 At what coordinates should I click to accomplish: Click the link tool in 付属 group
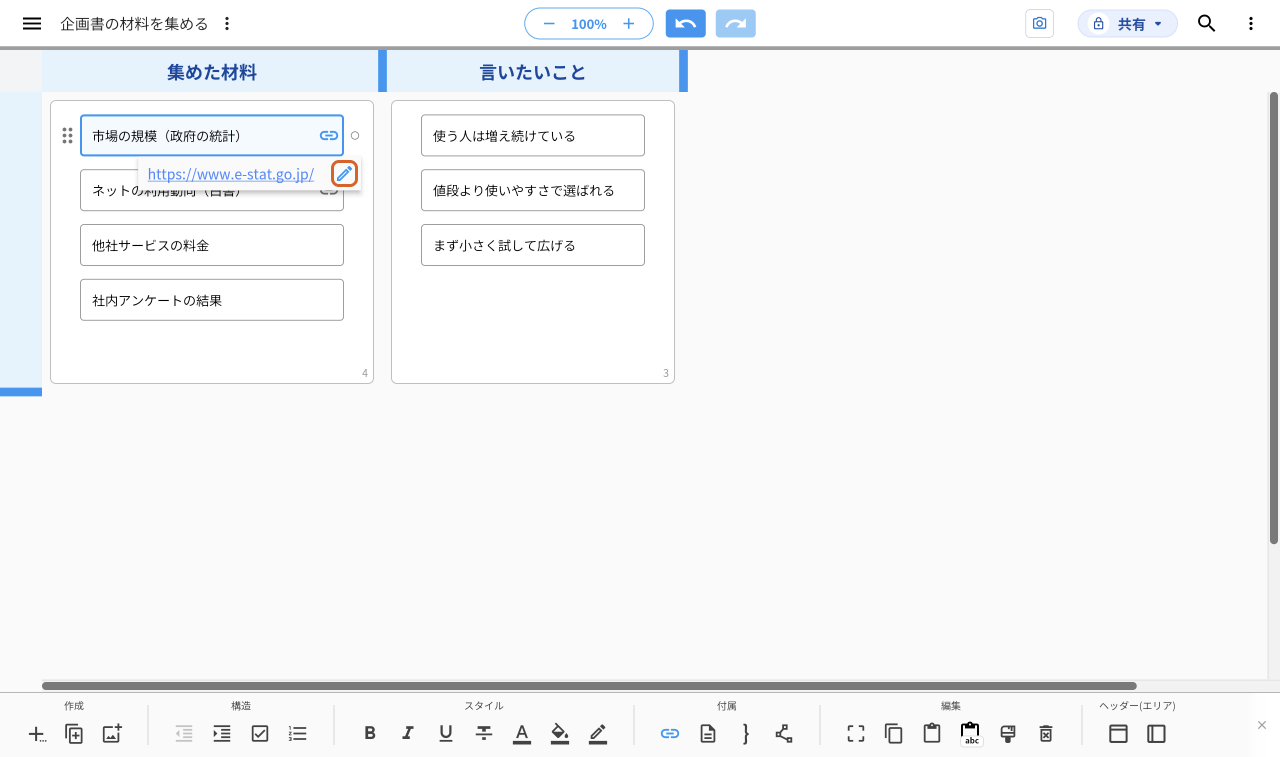click(x=670, y=734)
